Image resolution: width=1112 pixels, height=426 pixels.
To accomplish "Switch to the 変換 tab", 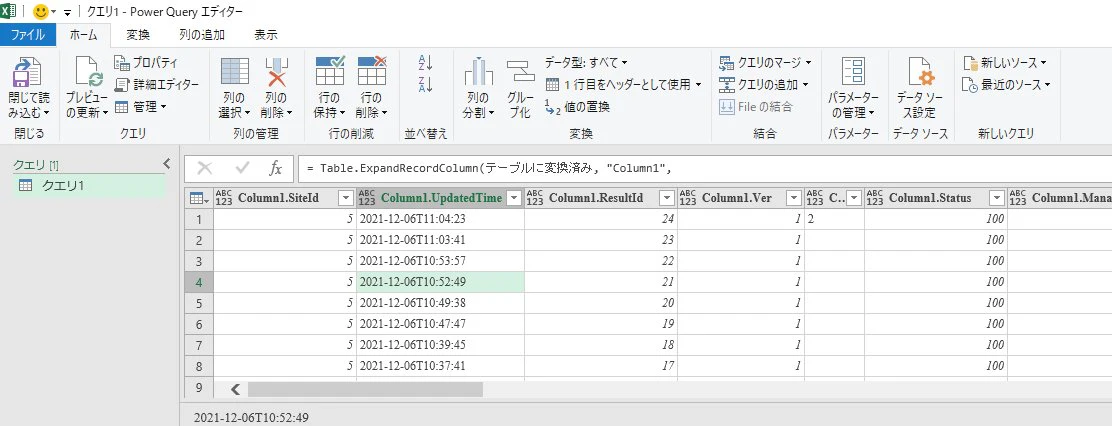I will [138, 35].
